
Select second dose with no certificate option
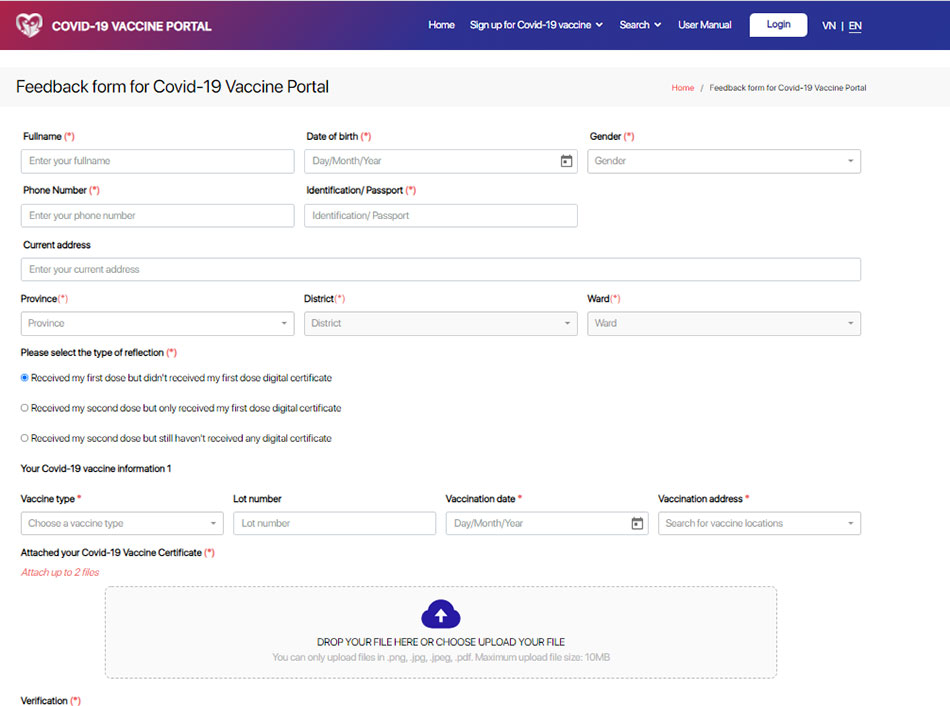[x=25, y=438]
